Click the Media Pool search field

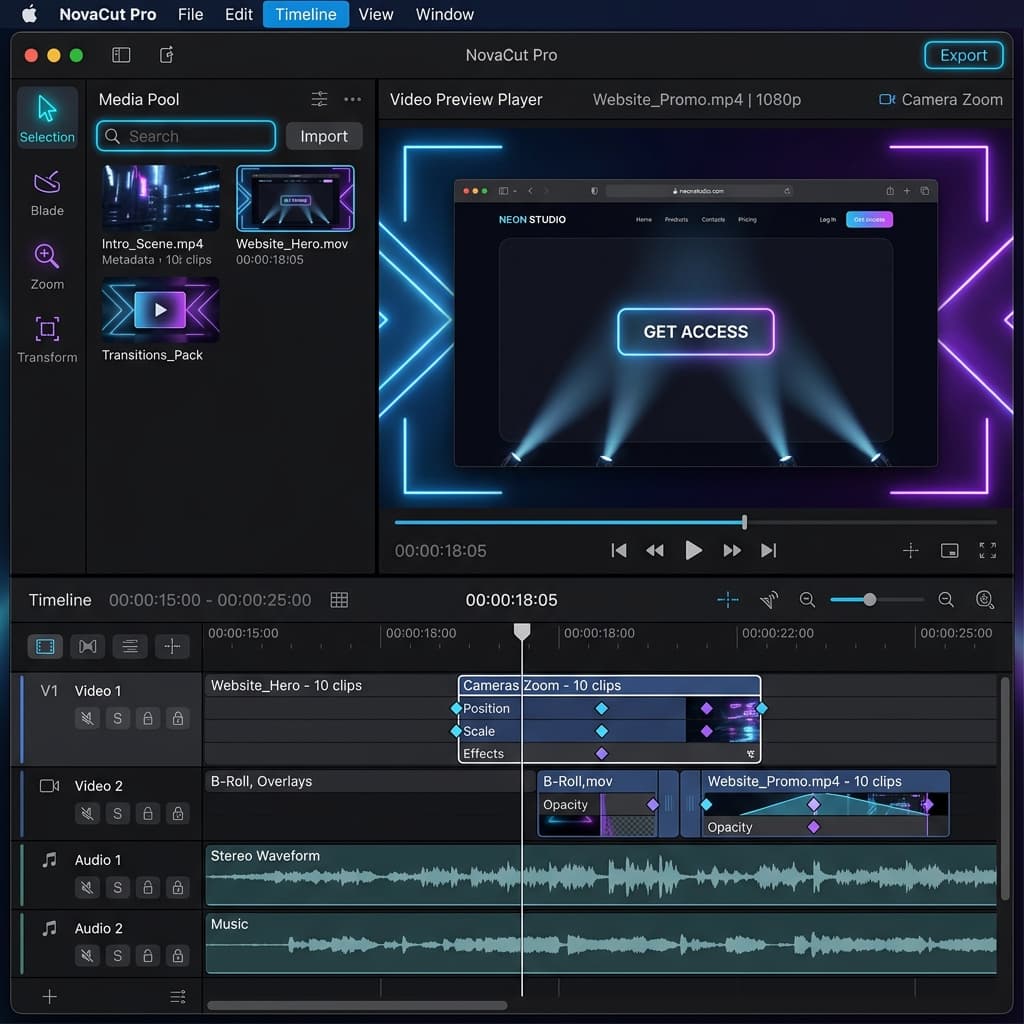(x=186, y=136)
